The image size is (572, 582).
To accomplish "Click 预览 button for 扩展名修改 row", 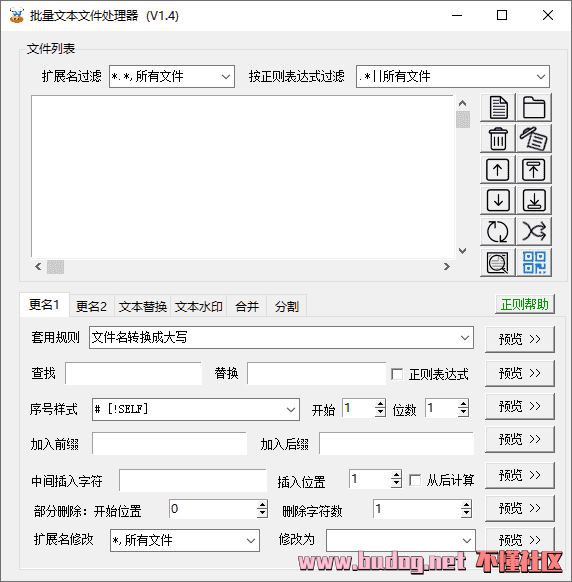I will [520, 539].
